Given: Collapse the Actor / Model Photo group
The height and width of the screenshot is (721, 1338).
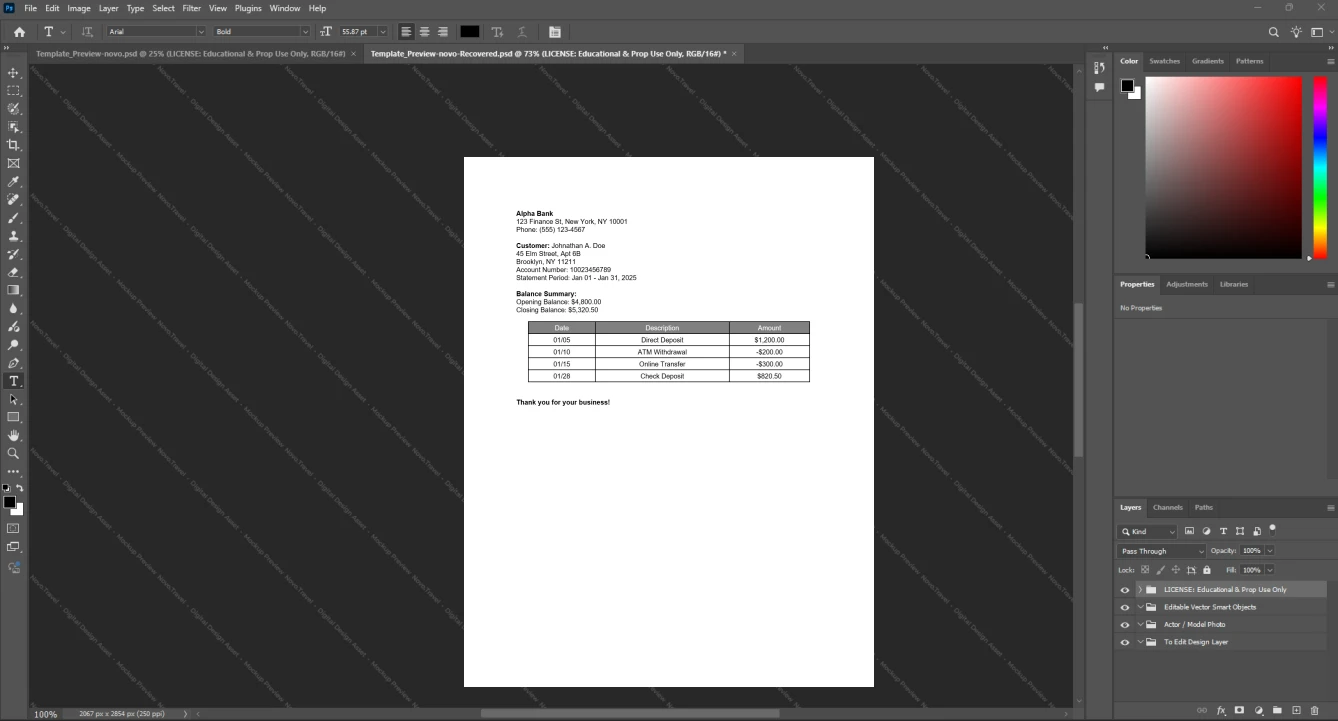Looking at the screenshot, I should point(1140,625).
